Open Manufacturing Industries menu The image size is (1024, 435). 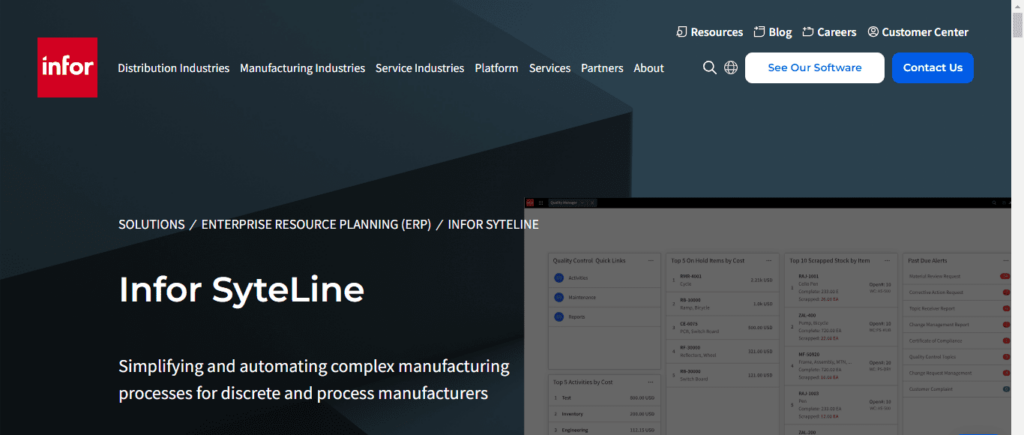point(302,68)
